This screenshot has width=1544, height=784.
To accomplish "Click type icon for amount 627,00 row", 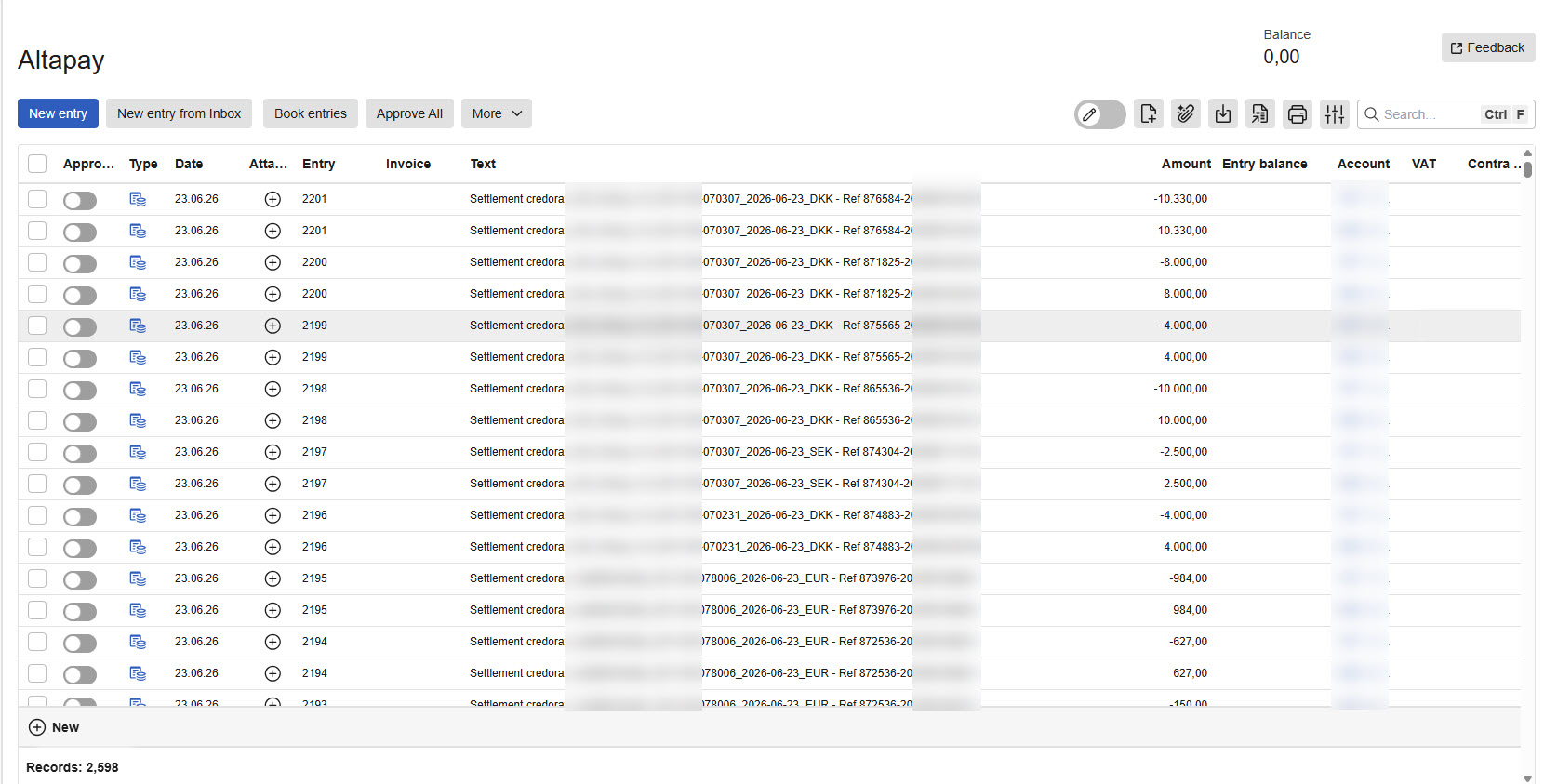I will tap(138, 673).
